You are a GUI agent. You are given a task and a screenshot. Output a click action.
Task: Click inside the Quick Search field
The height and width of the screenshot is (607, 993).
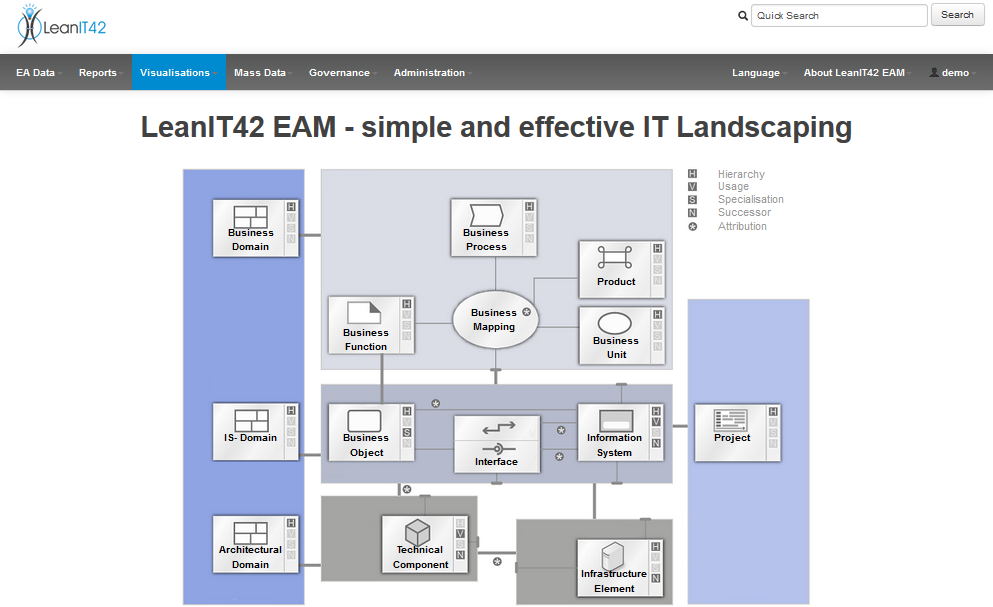(838, 15)
